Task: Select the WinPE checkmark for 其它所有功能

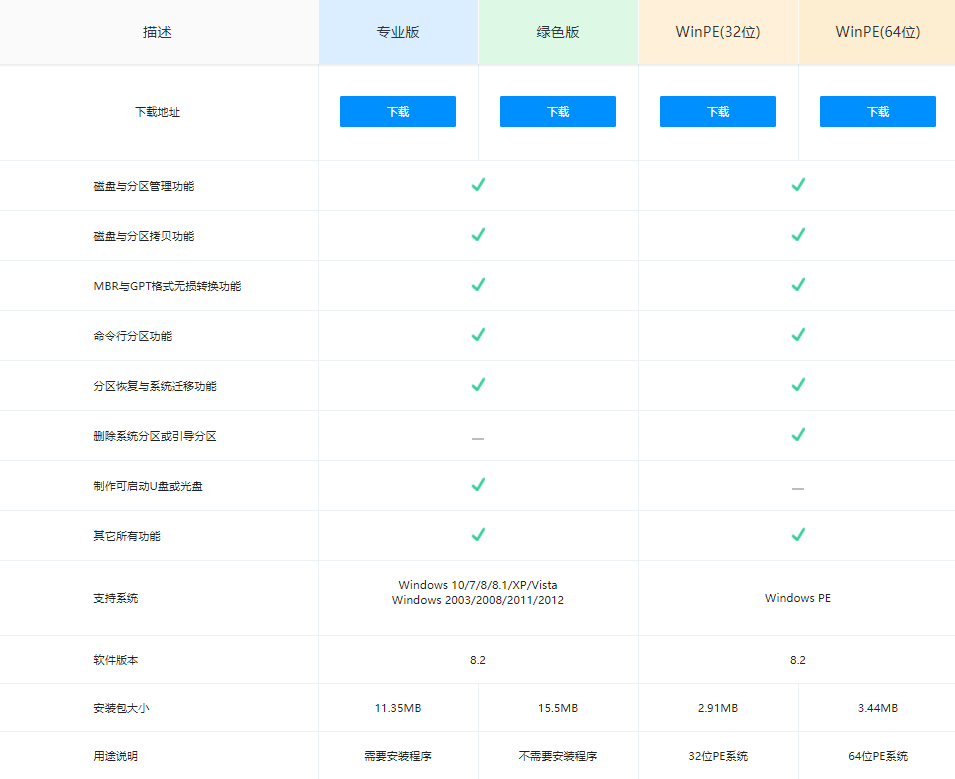Action: (x=797, y=535)
